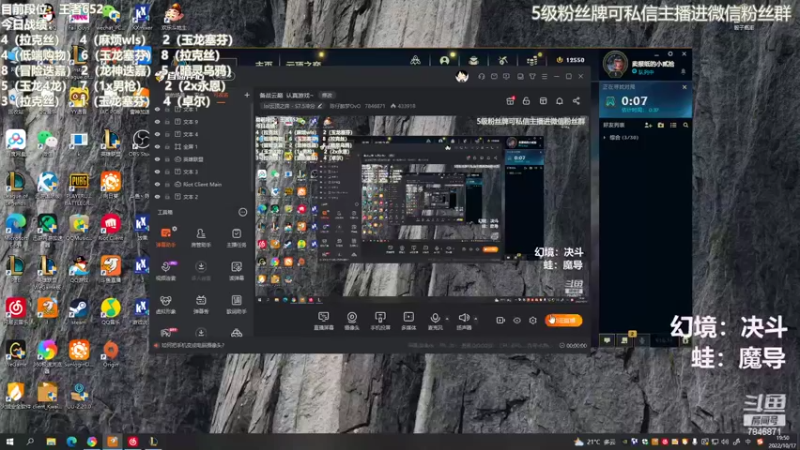Viewport: 800px width, 450px height.
Task: Cancel the matchmaking queue timer
Action: coord(684,87)
